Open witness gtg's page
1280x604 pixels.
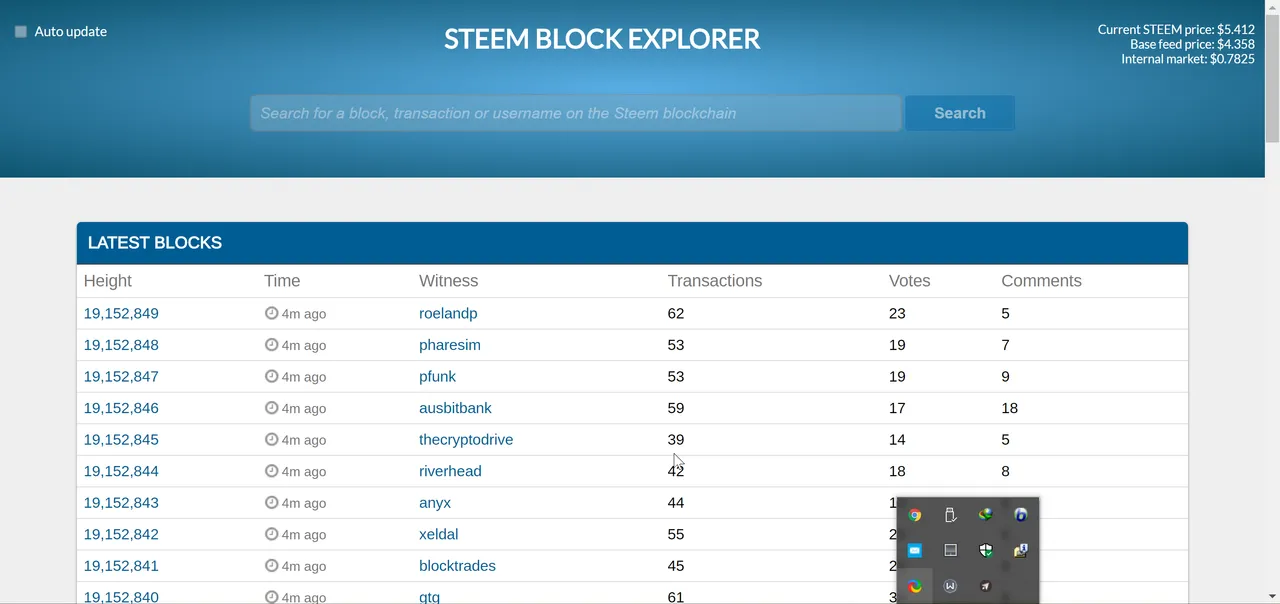[x=429, y=597]
